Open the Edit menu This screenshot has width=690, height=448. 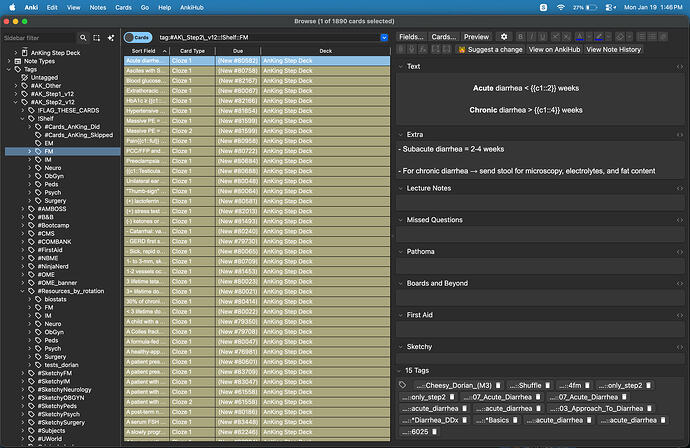(x=52, y=7)
